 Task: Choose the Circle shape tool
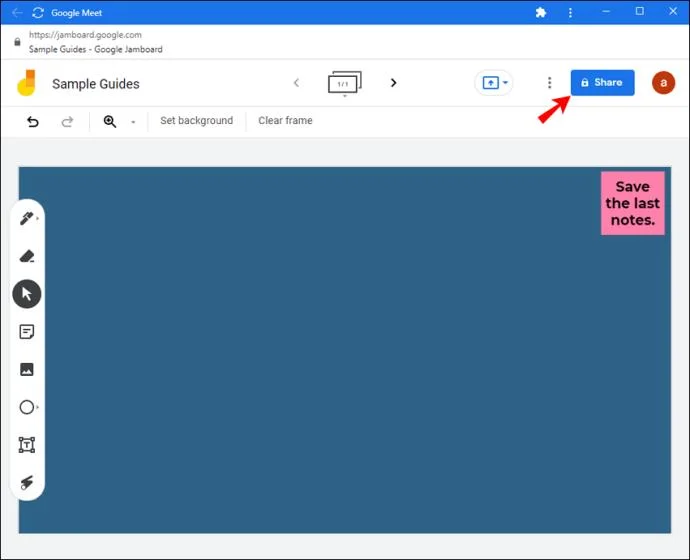[27, 407]
